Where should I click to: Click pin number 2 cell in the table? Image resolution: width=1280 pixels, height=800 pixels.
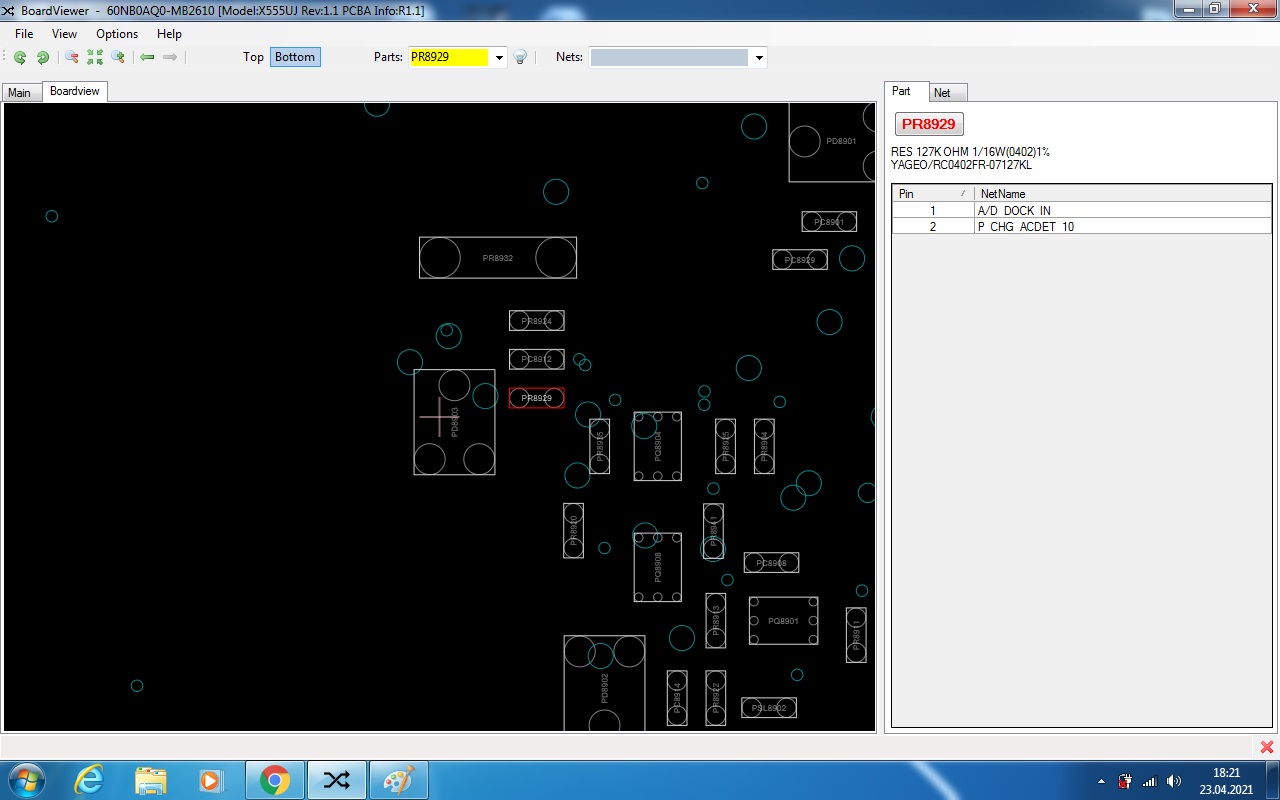point(933,226)
